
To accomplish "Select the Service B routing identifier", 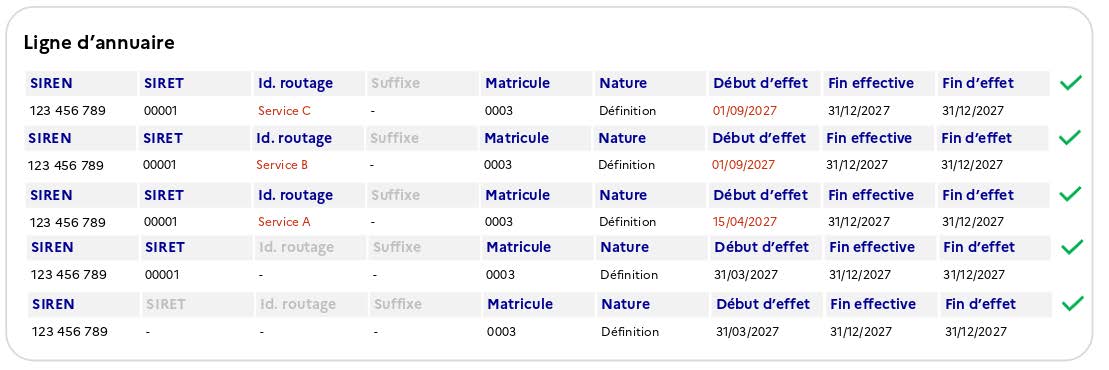I will [x=282, y=165].
